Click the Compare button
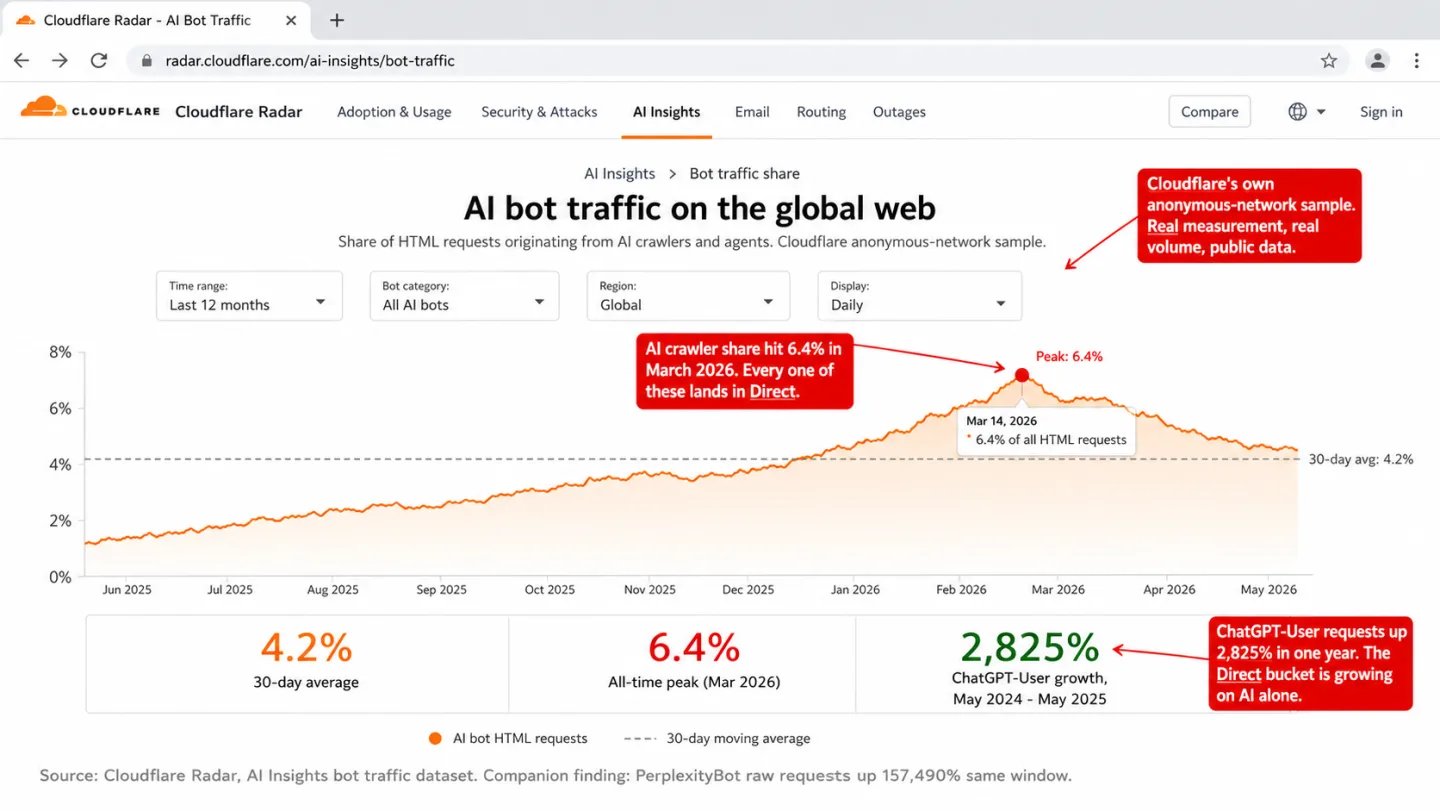The width and height of the screenshot is (1440, 811). (x=1210, y=112)
